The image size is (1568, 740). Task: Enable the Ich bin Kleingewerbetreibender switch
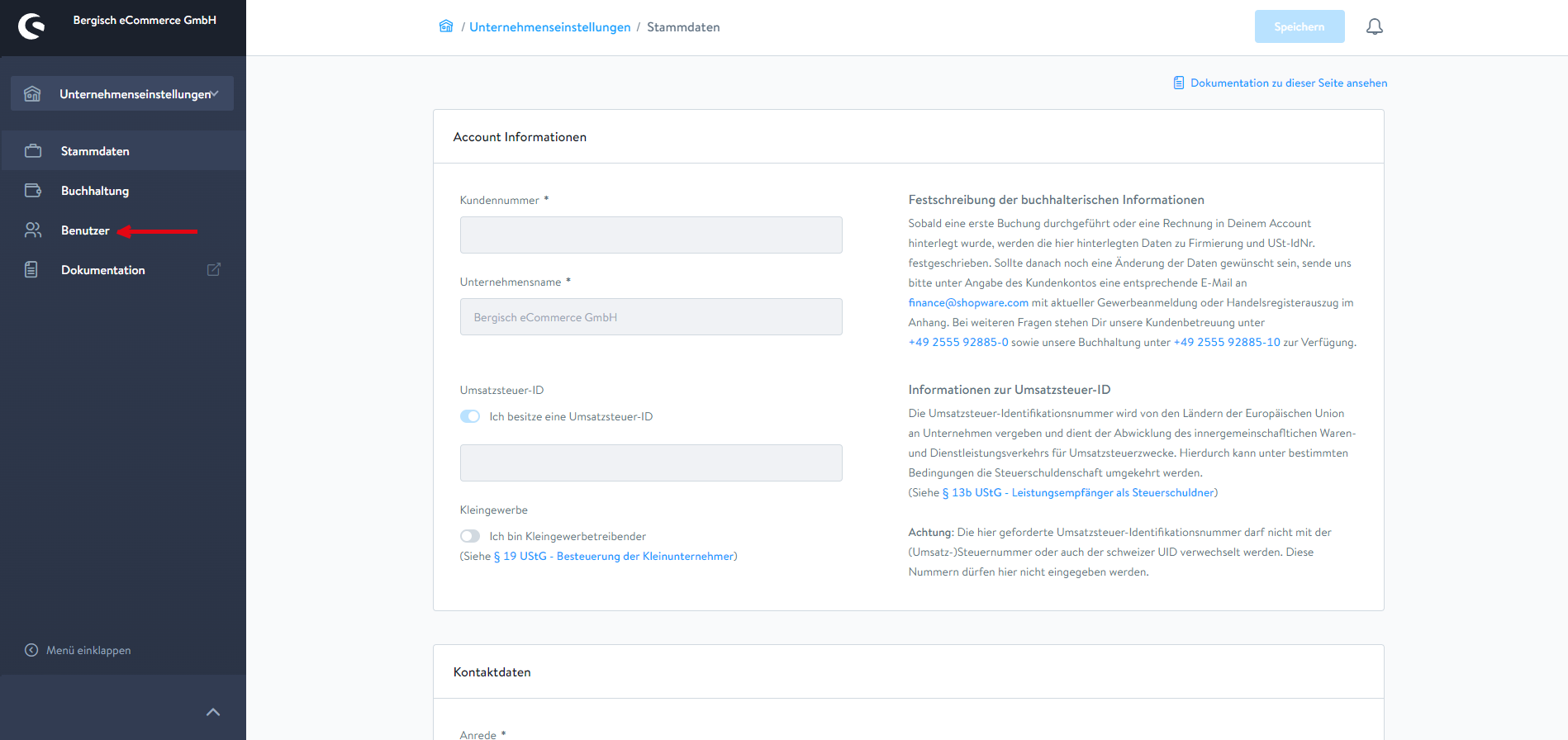pos(470,536)
